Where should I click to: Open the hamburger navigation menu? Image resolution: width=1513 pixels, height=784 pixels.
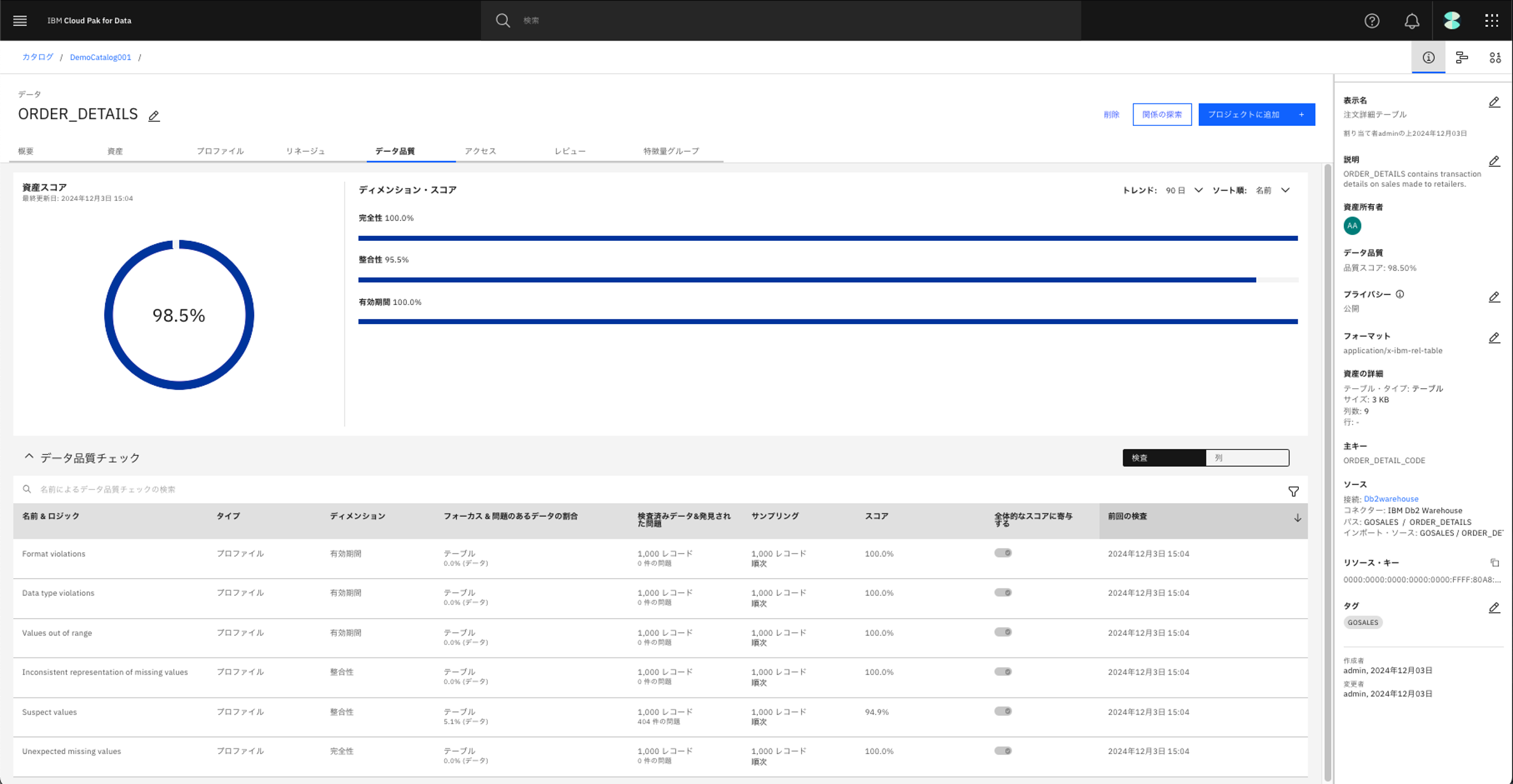pyautogui.click(x=20, y=20)
